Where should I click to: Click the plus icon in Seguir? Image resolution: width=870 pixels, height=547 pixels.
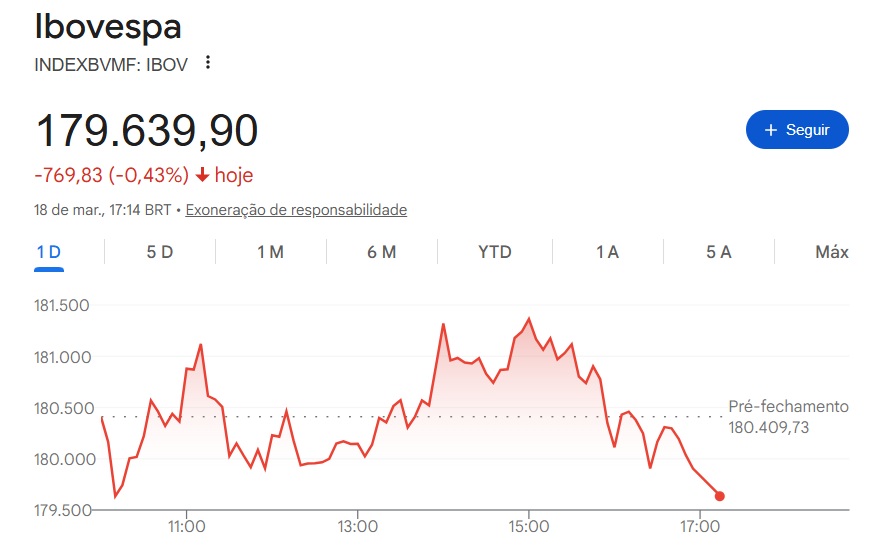(771, 130)
